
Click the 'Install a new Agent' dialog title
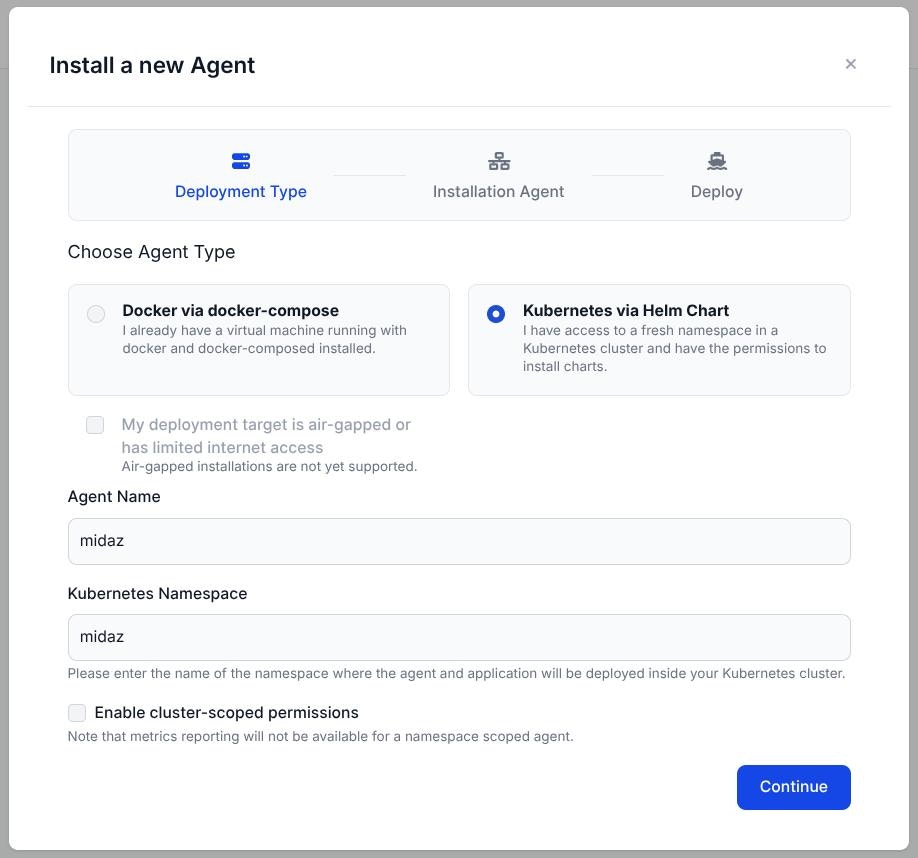[x=152, y=65]
